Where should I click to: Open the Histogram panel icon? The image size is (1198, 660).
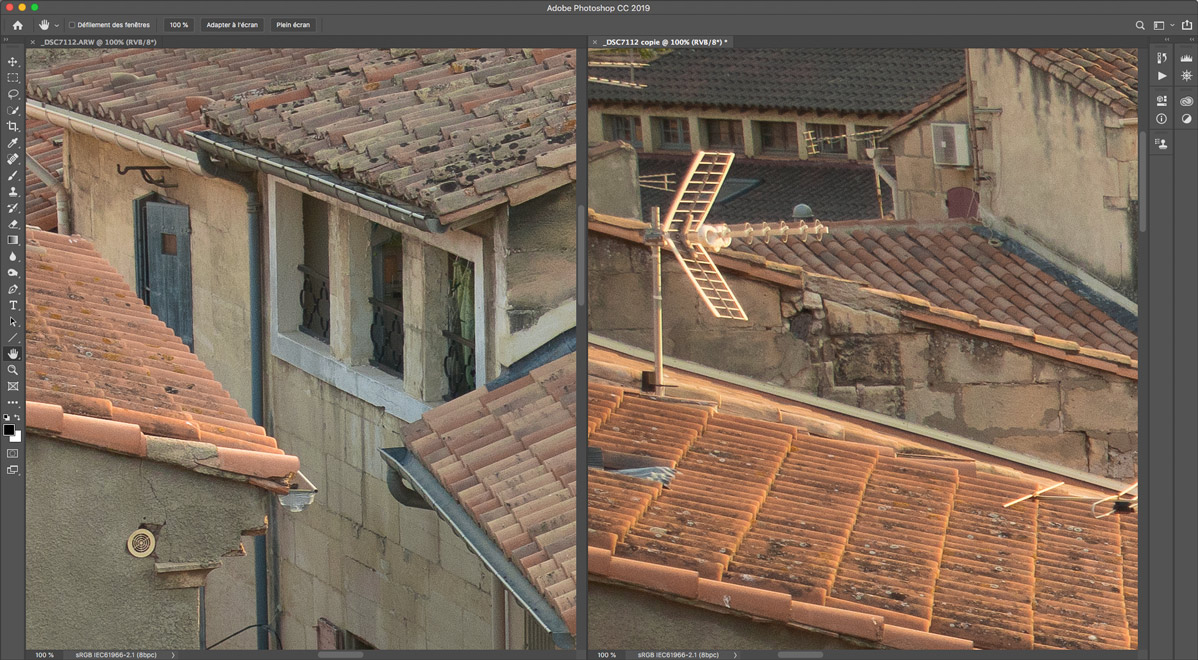click(x=1186, y=59)
